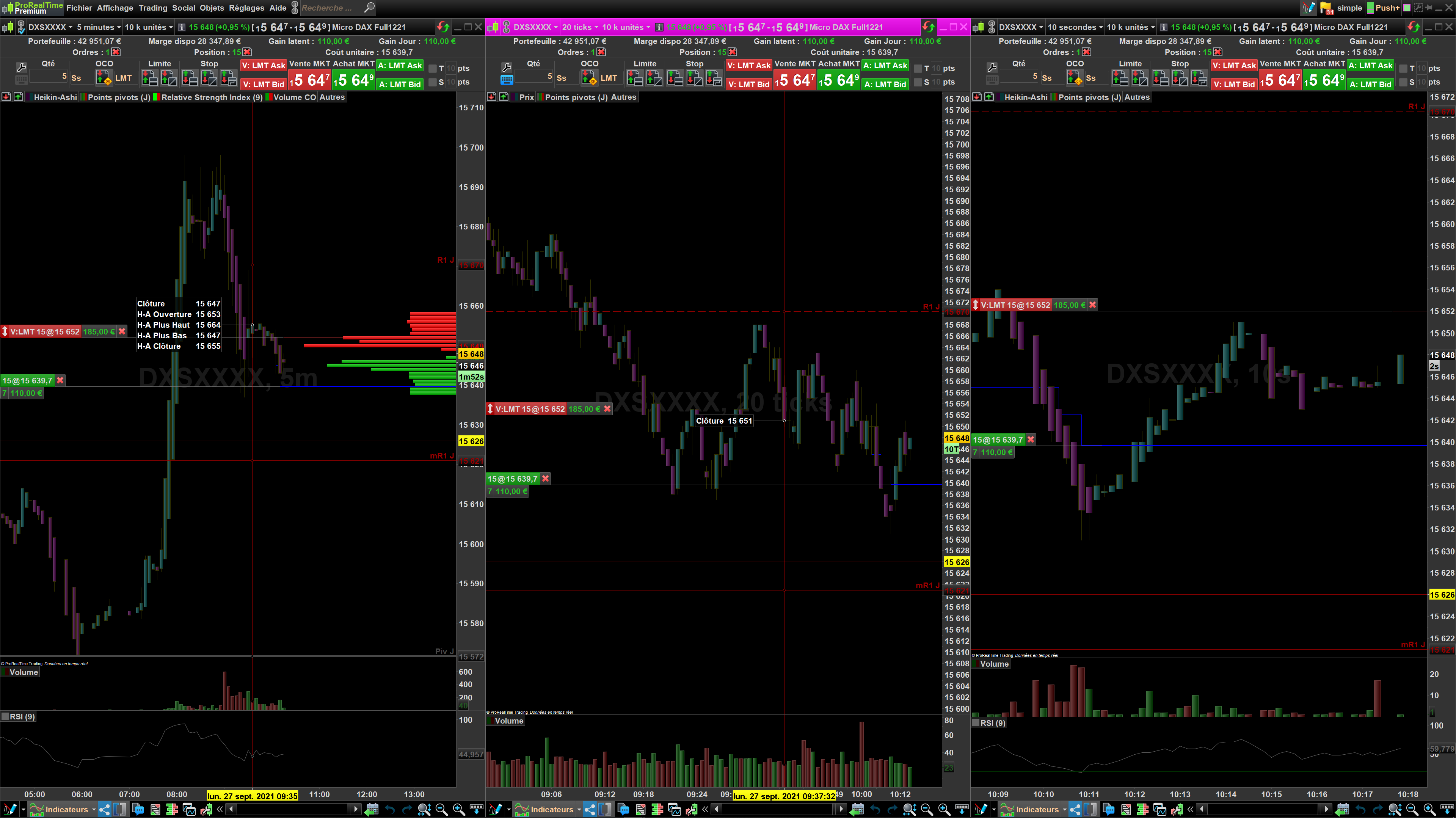The height and width of the screenshot is (818, 1456).
Task: Click Share icon in left chart bottom toolbar
Action: tap(105, 810)
